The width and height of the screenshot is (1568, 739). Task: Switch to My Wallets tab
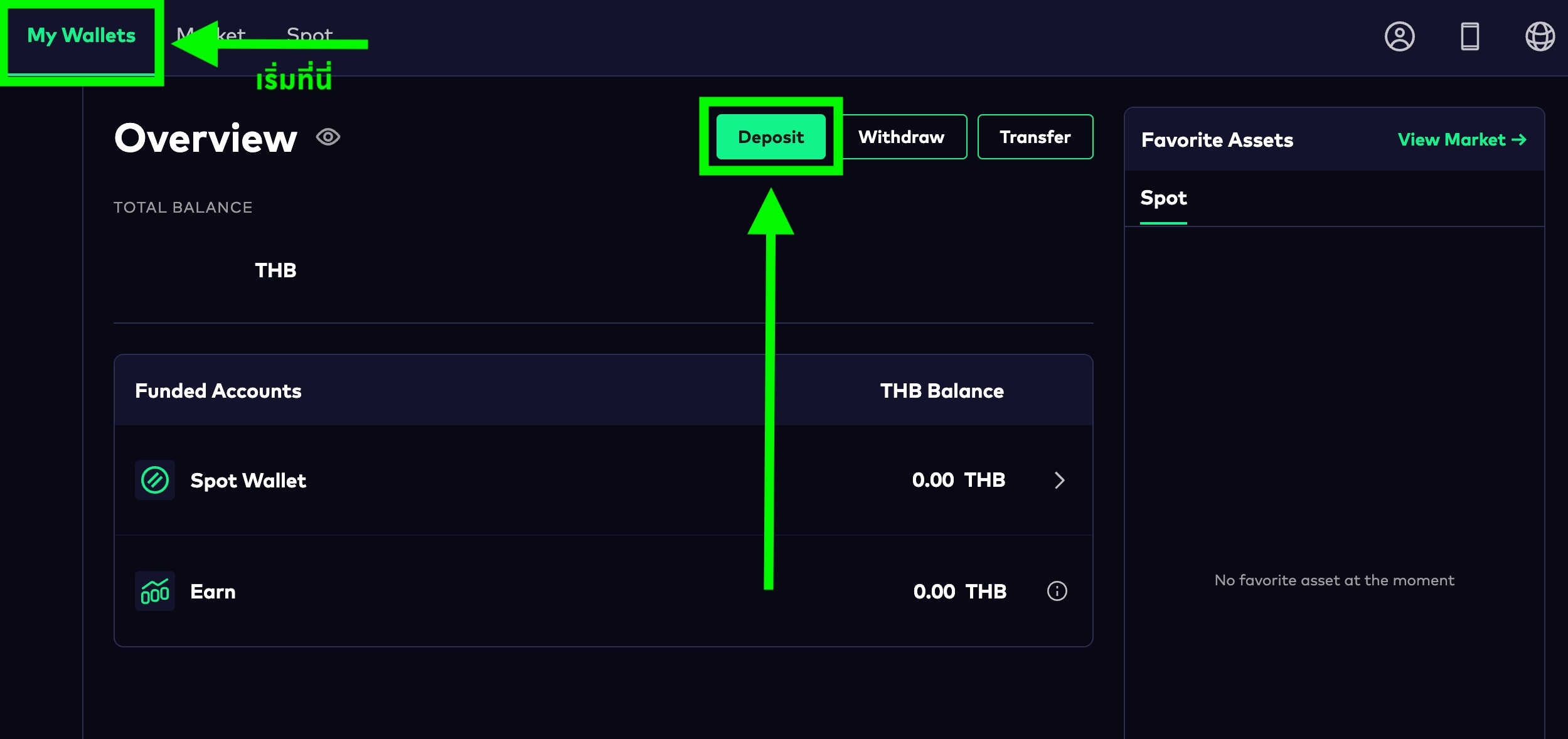point(82,36)
